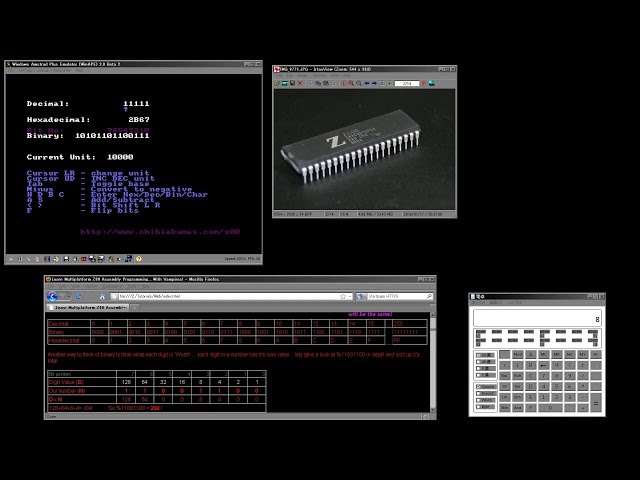640x480 pixels.
Task: Click the backspace arrow key in calculator
Action: [544, 365]
